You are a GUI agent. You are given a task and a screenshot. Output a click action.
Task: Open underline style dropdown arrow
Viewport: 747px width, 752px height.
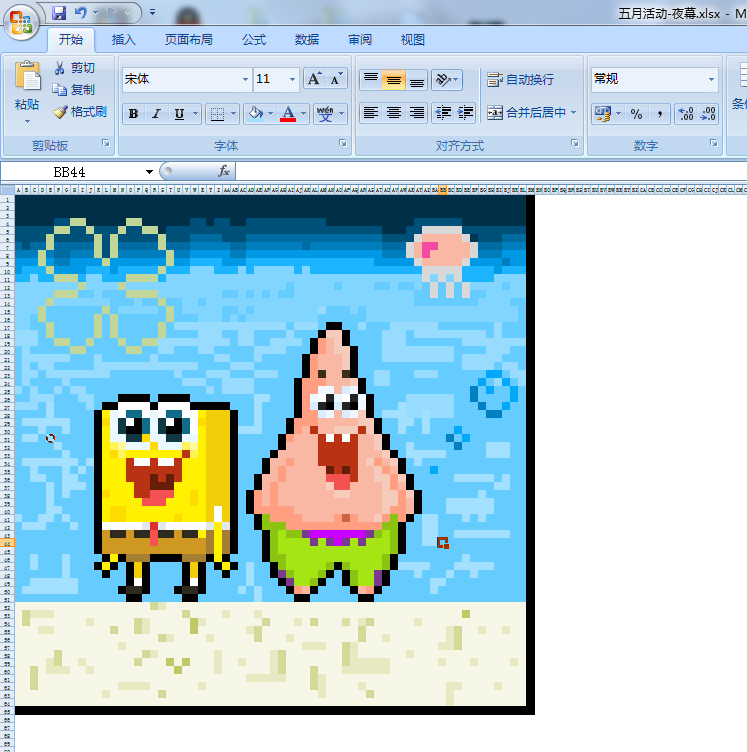195,114
